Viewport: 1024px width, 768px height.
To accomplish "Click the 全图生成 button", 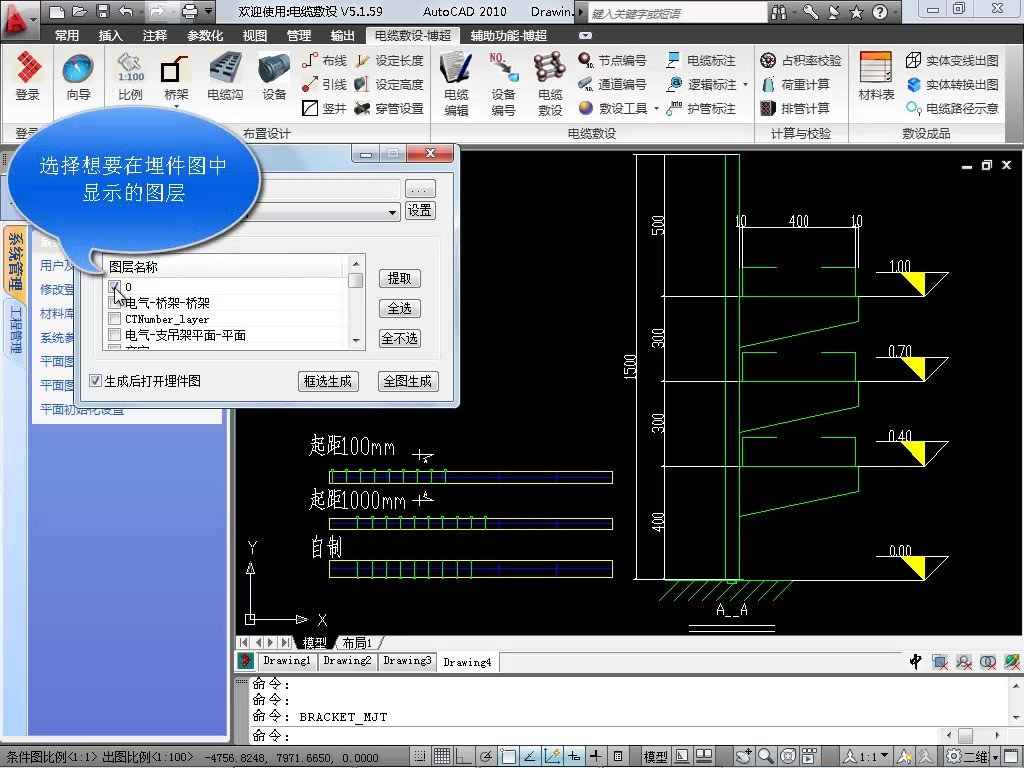I will (x=408, y=381).
